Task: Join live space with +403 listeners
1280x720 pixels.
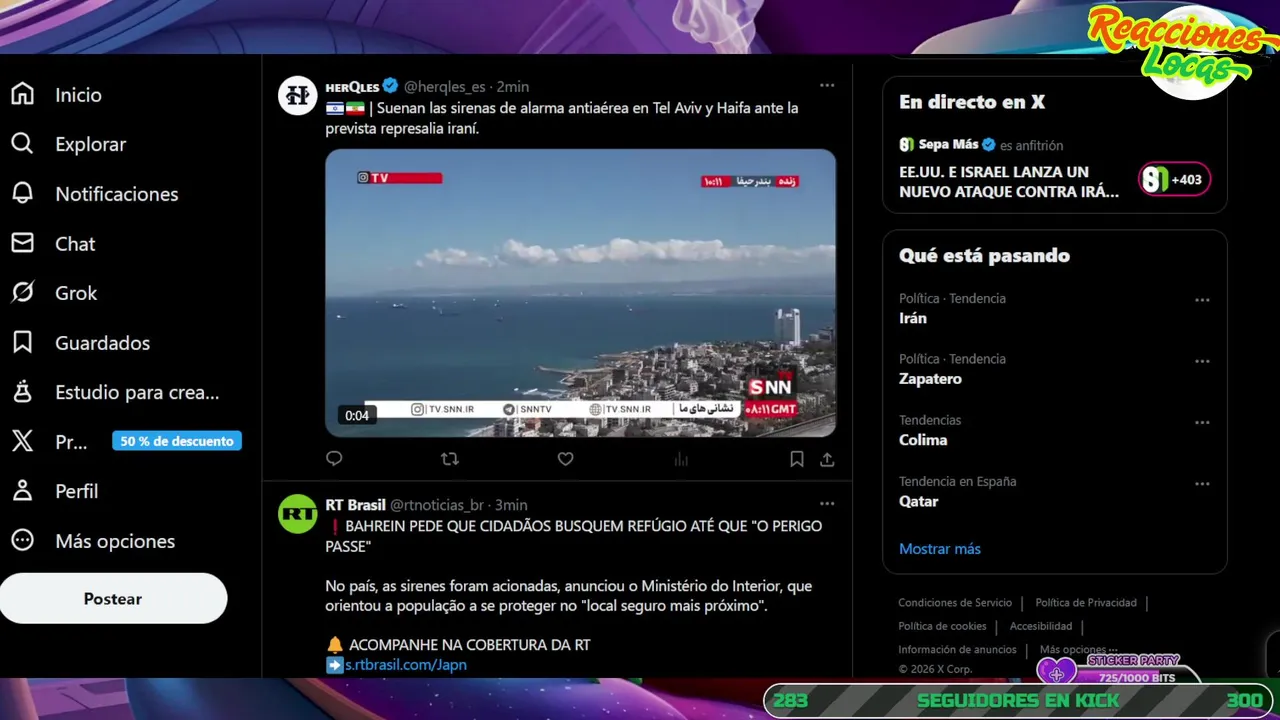Action: click(x=1174, y=180)
